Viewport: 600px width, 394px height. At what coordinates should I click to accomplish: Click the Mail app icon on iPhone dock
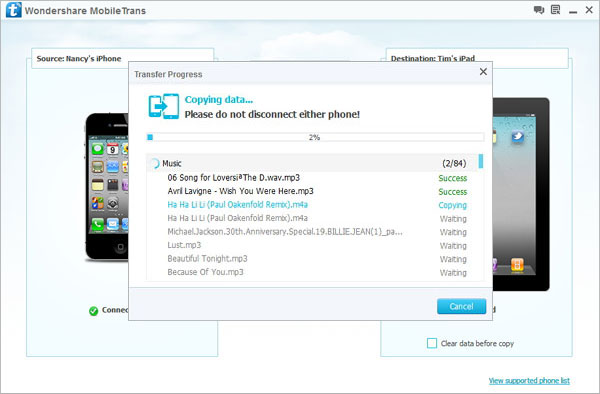pos(112,224)
